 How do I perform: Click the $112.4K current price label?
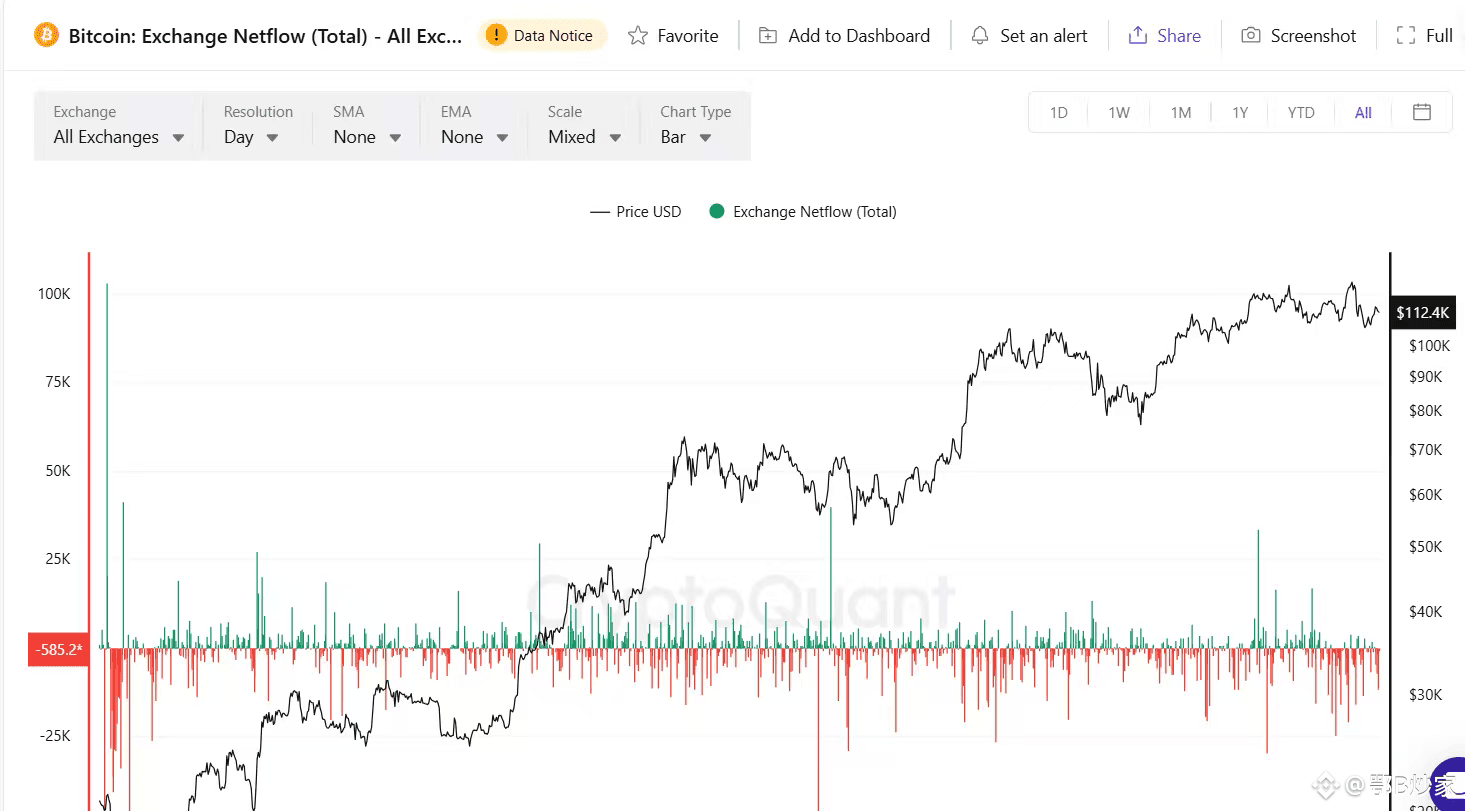click(1422, 313)
